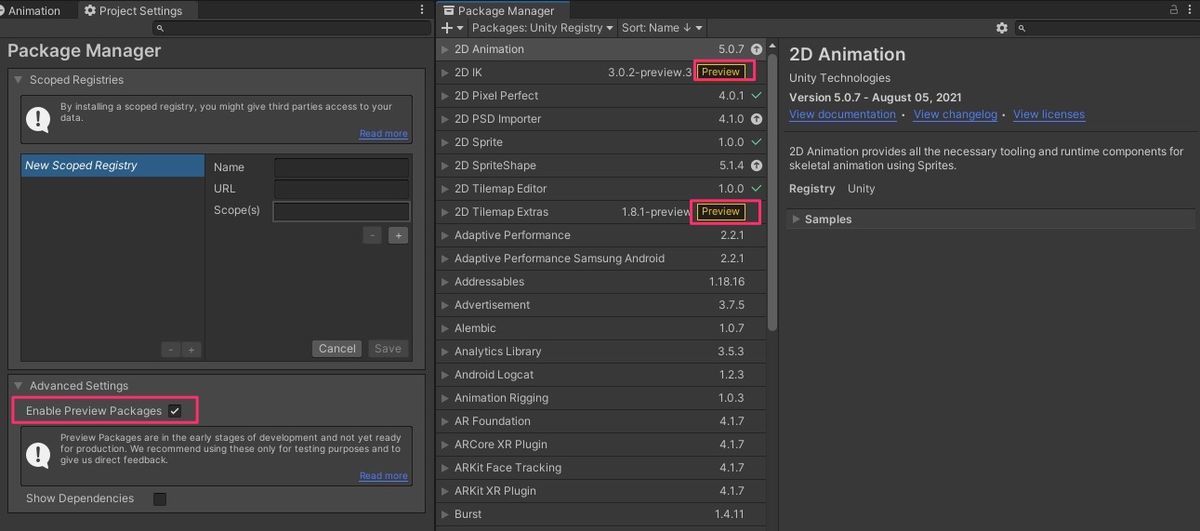The height and width of the screenshot is (531, 1200).
Task: Open the Sort: Name dropdown
Action: [x=662, y=28]
